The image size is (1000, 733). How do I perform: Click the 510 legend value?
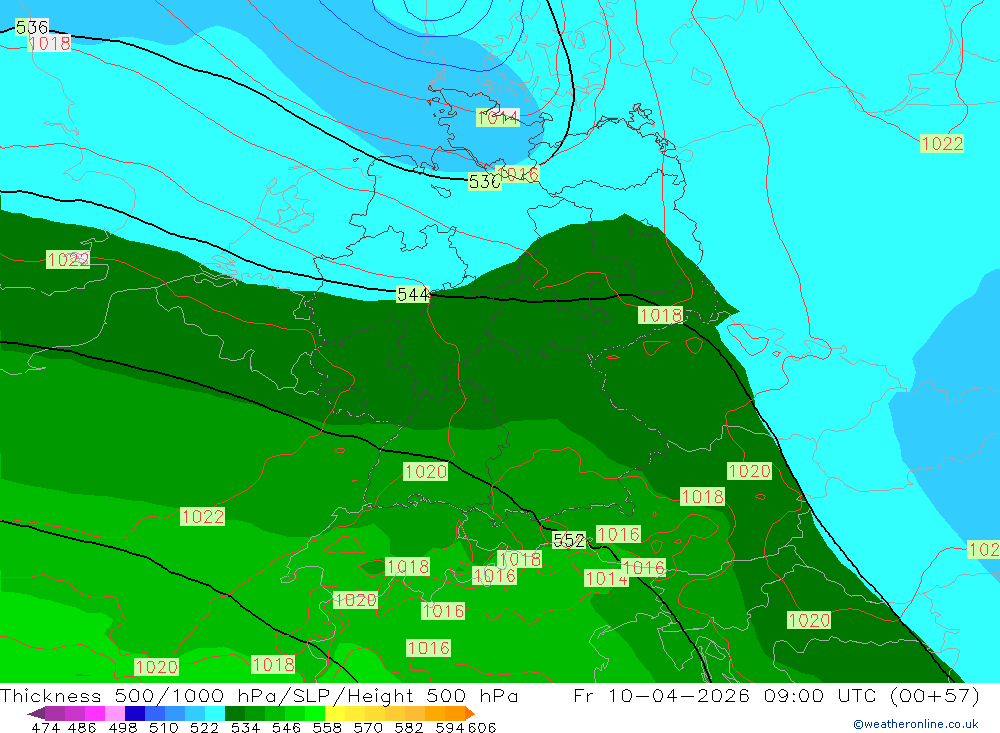coord(163,727)
